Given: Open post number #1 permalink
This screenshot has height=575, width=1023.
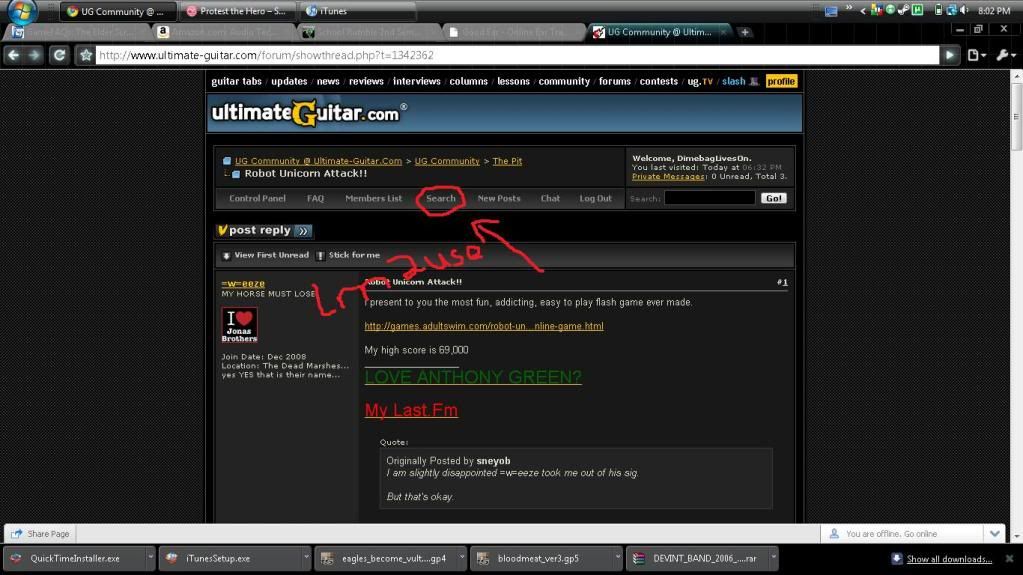Looking at the screenshot, I should coord(782,282).
